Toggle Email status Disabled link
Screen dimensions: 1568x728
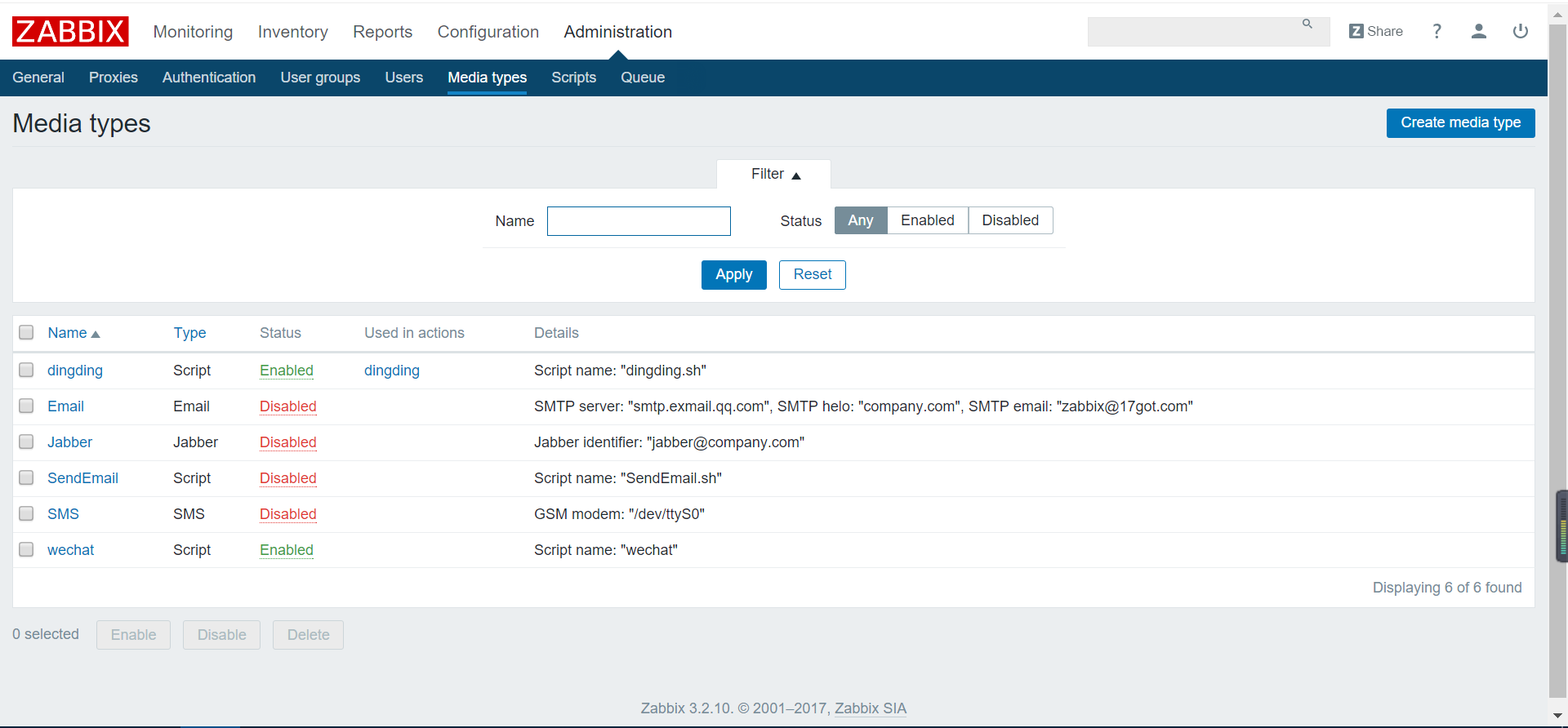coord(288,406)
